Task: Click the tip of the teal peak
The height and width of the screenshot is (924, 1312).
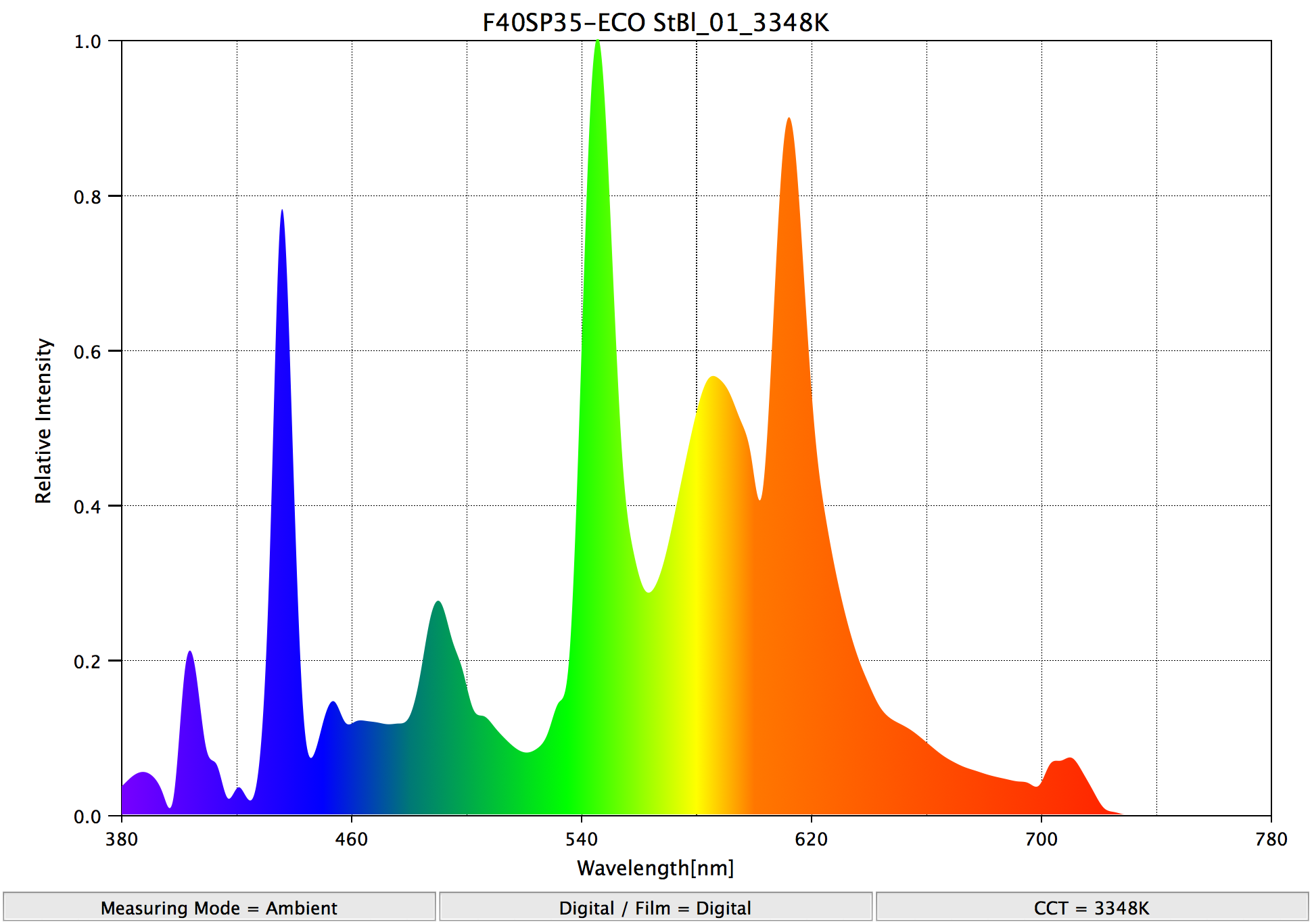Action: tap(438, 603)
